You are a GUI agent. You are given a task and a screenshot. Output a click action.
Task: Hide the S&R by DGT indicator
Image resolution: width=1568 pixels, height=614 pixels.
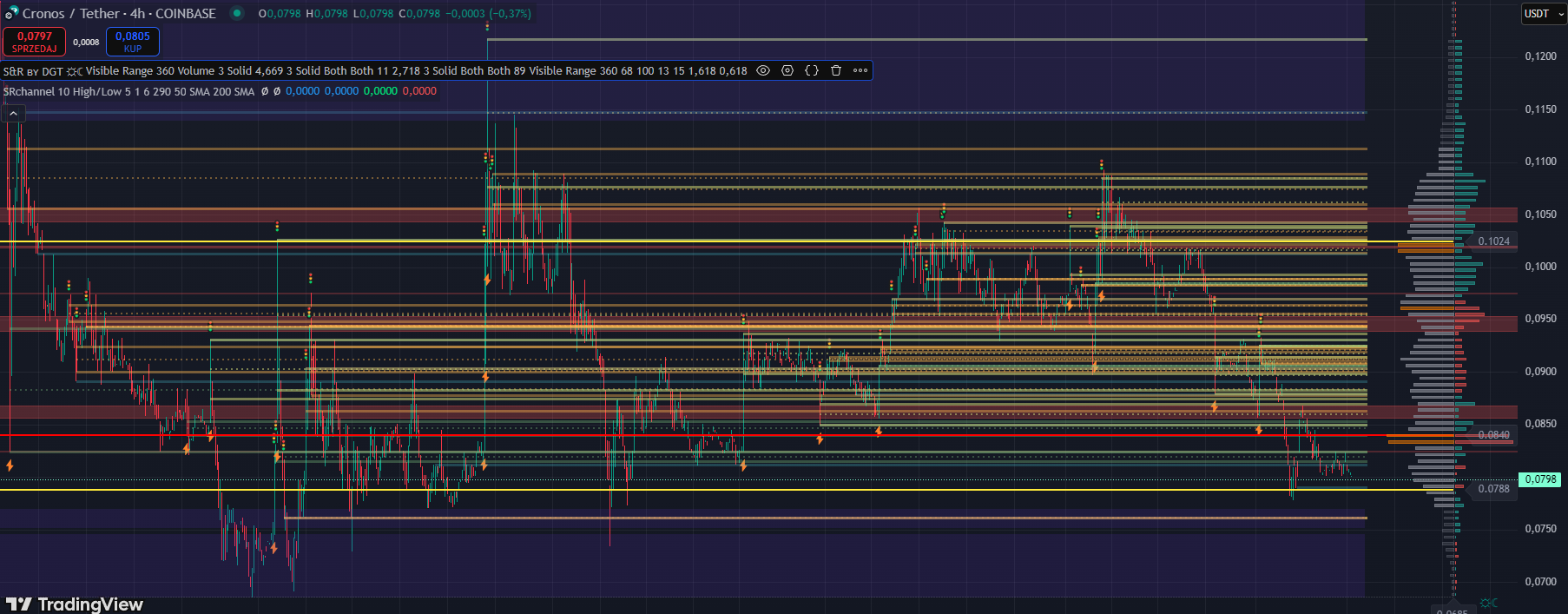(763, 71)
